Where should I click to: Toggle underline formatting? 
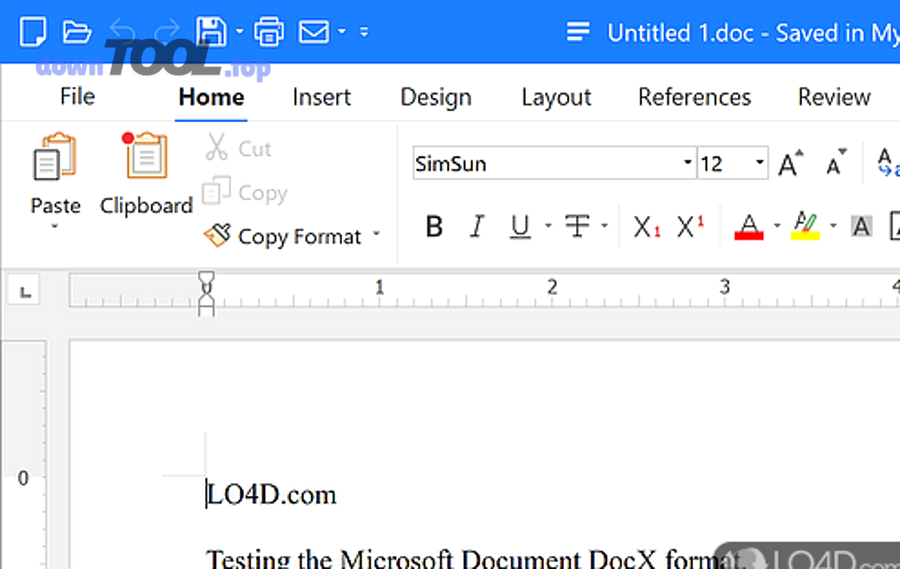point(520,226)
